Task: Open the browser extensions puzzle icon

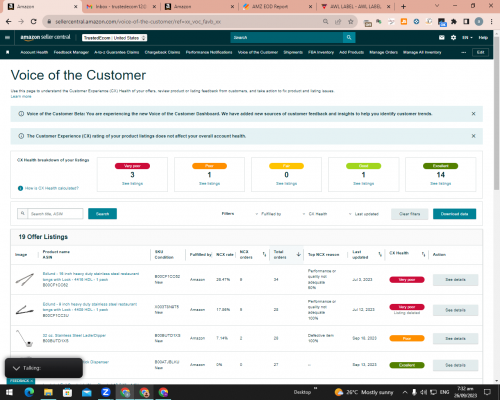Action: (454, 22)
